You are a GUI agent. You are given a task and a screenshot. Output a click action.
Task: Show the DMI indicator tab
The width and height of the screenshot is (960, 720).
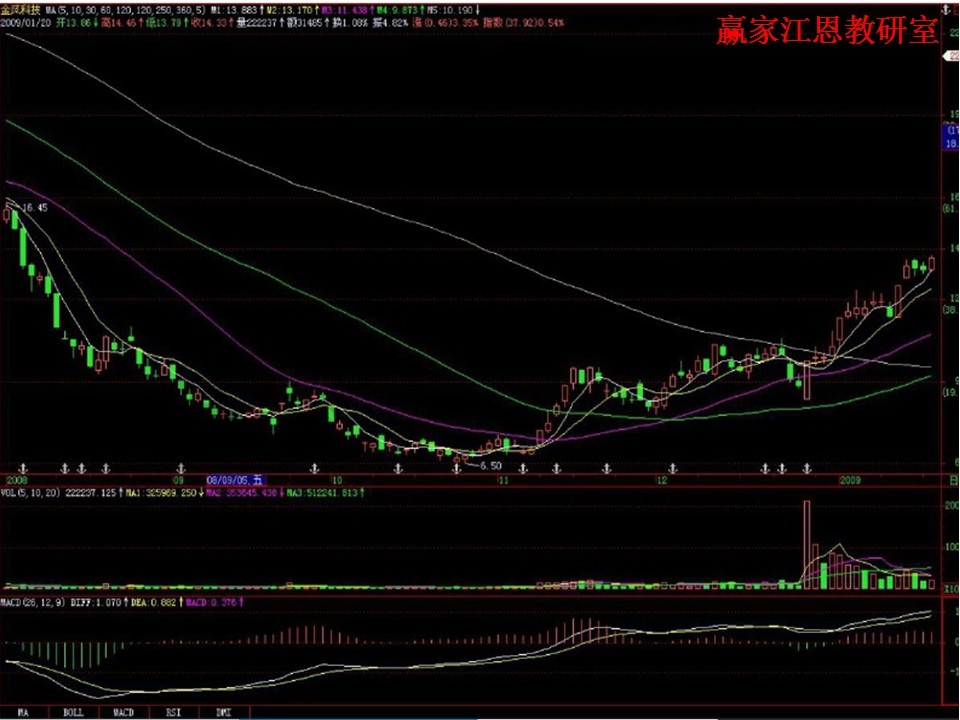tap(224, 712)
